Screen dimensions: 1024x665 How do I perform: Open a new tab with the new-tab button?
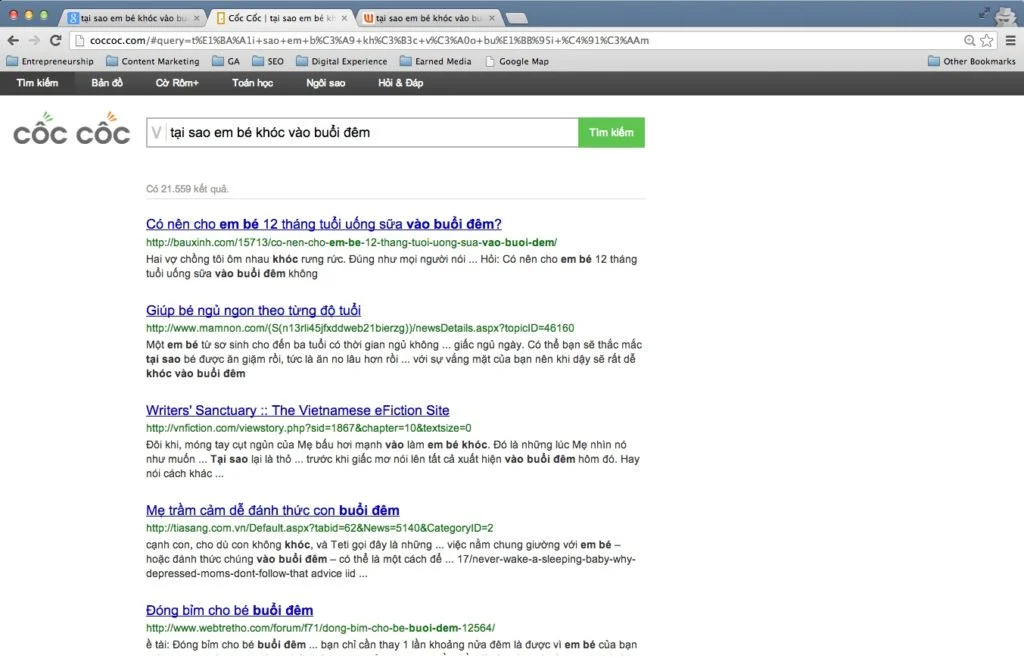click(517, 18)
